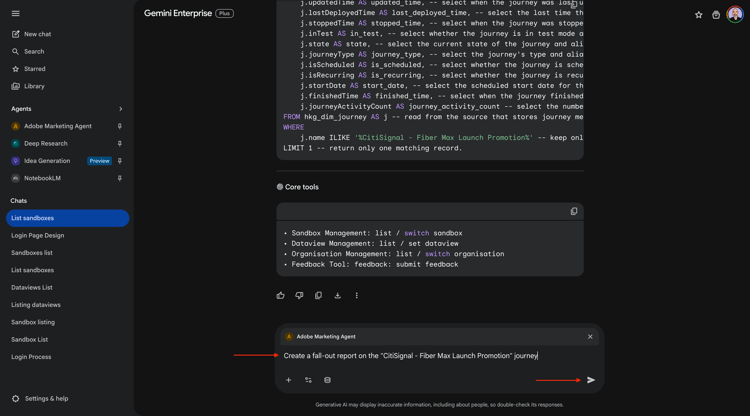The height and width of the screenshot is (416, 750).
Task: Open the data source icon in prompt bar
Action: (327, 380)
